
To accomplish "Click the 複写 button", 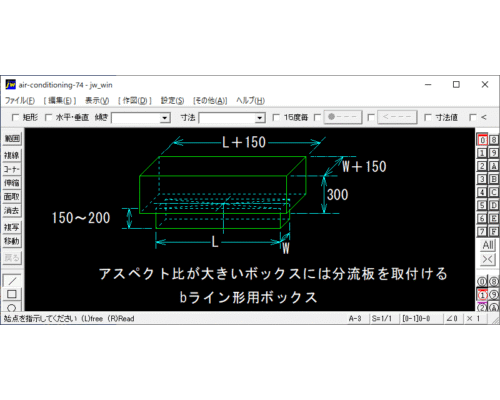I will pyautogui.click(x=12, y=227).
